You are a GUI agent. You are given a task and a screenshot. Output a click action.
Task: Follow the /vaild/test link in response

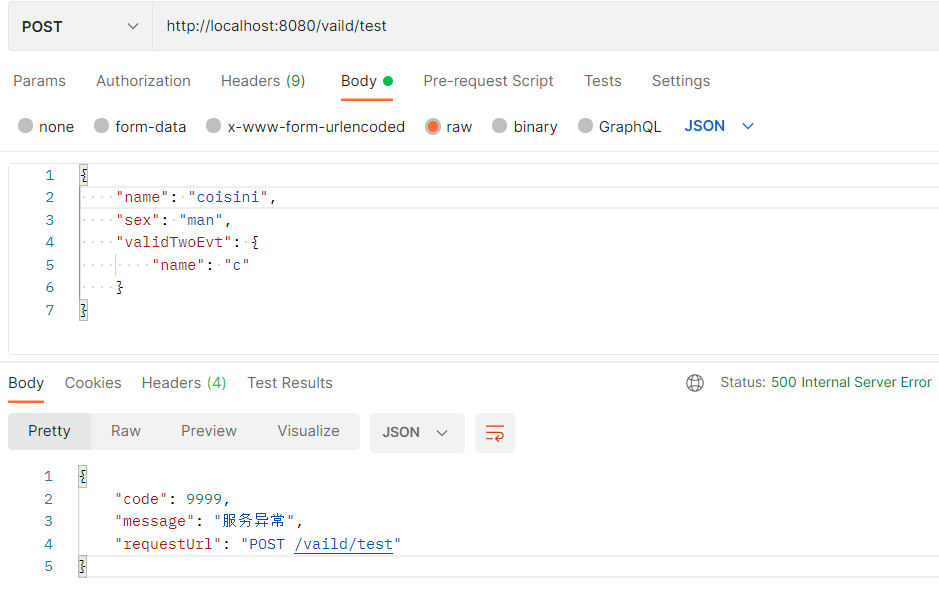pyautogui.click(x=347, y=544)
